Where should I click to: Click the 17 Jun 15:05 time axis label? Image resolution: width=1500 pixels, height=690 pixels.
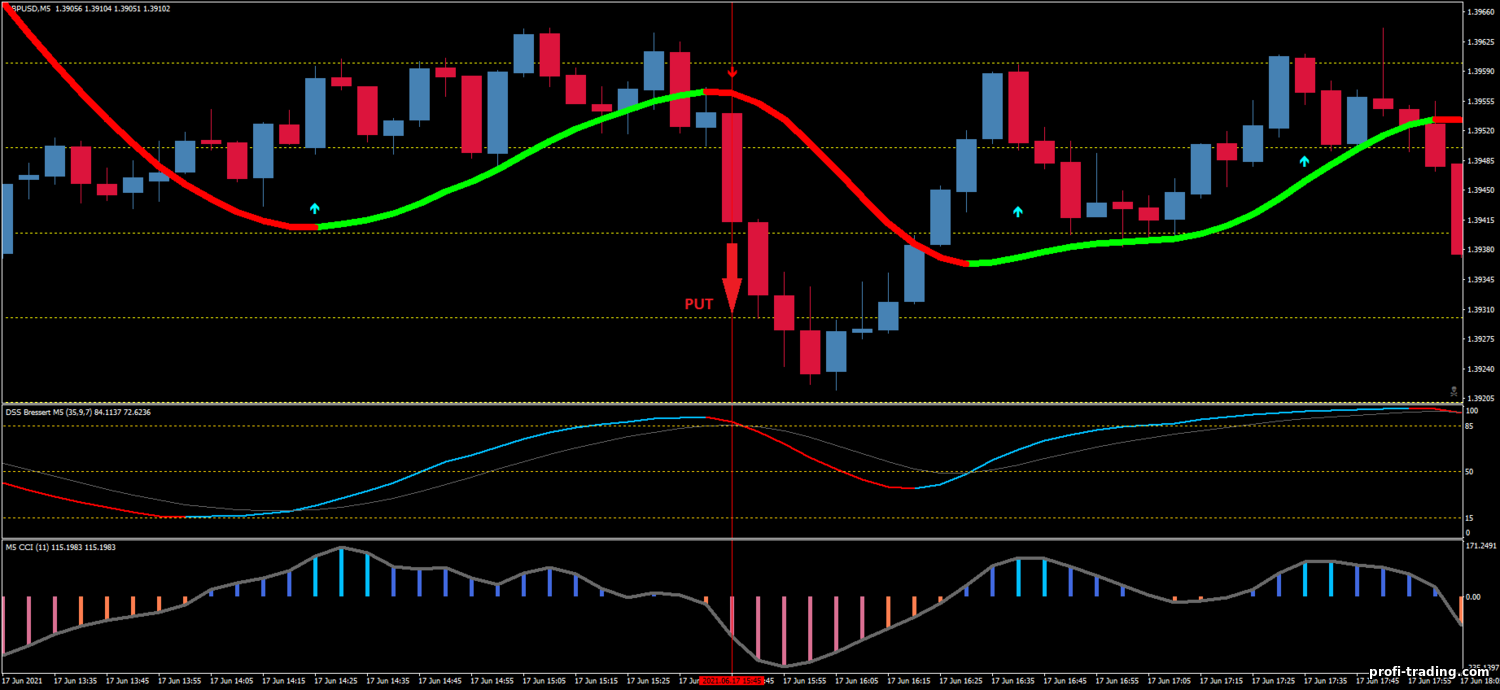pos(545,681)
